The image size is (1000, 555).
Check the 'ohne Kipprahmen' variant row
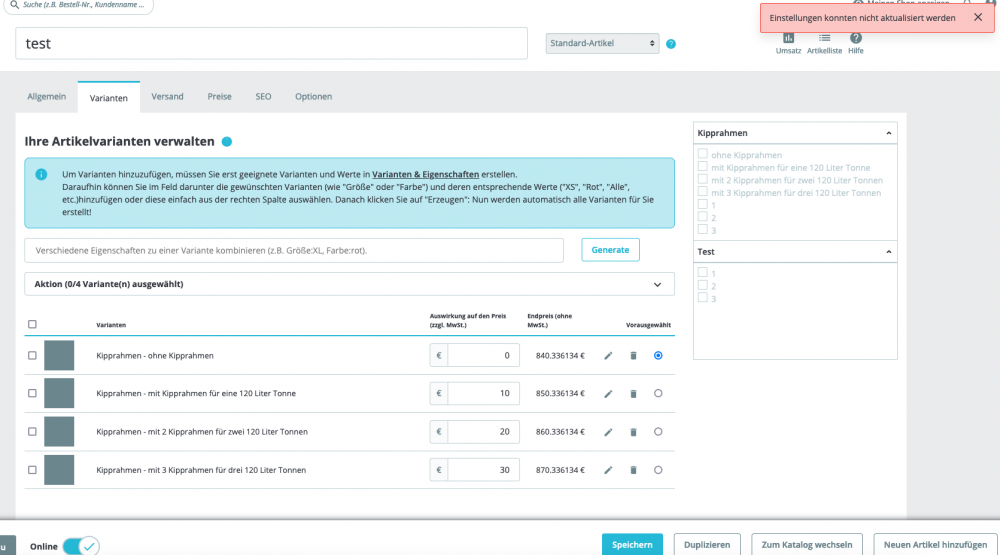[x=33, y=355]
